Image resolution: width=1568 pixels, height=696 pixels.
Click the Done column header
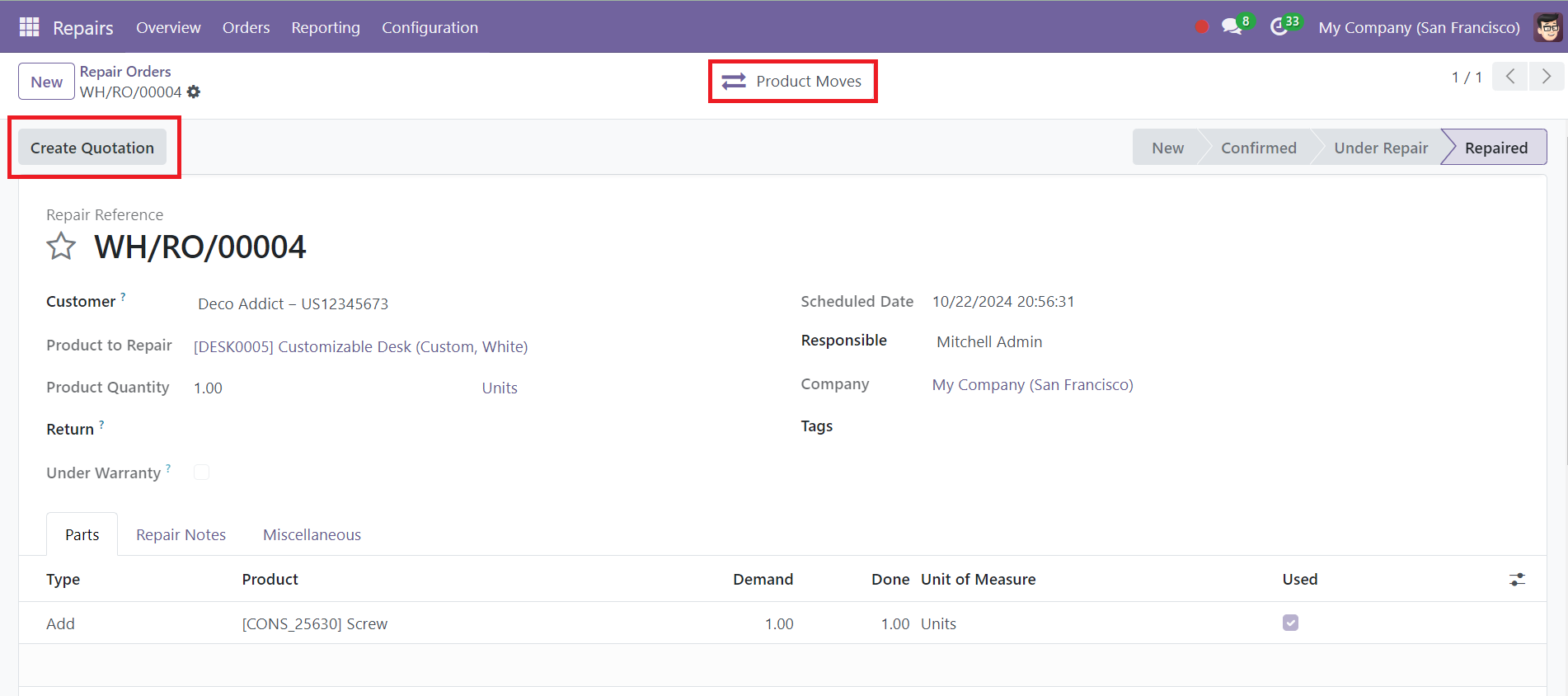tap(890, 579)
